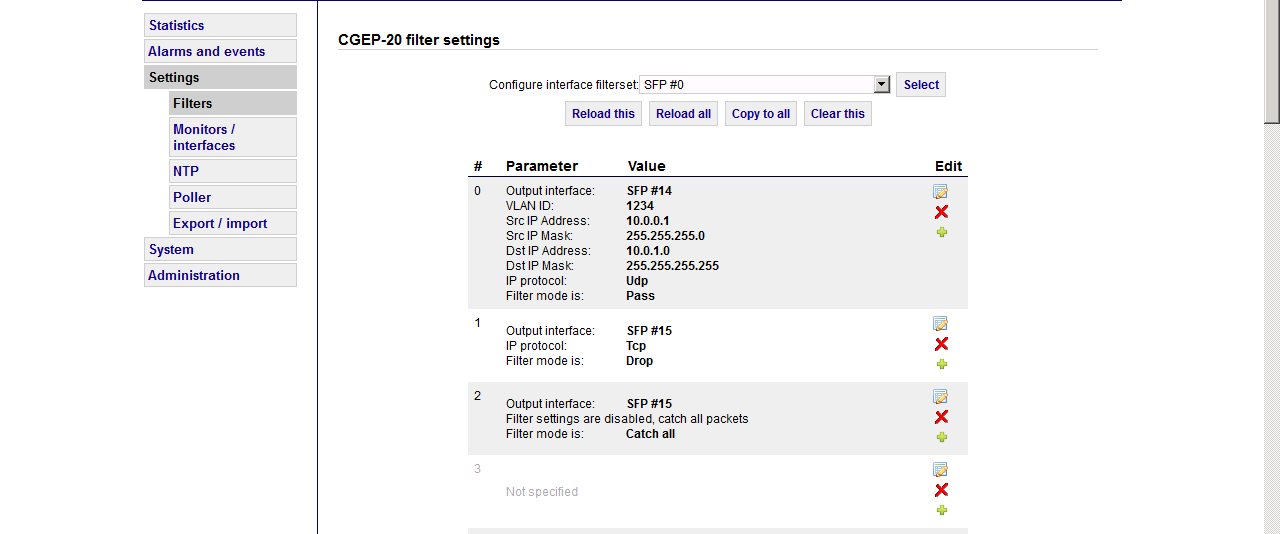Click the Clear this button
The width and height of the screenshot is (1280, 534).
(x=838, y=114)
